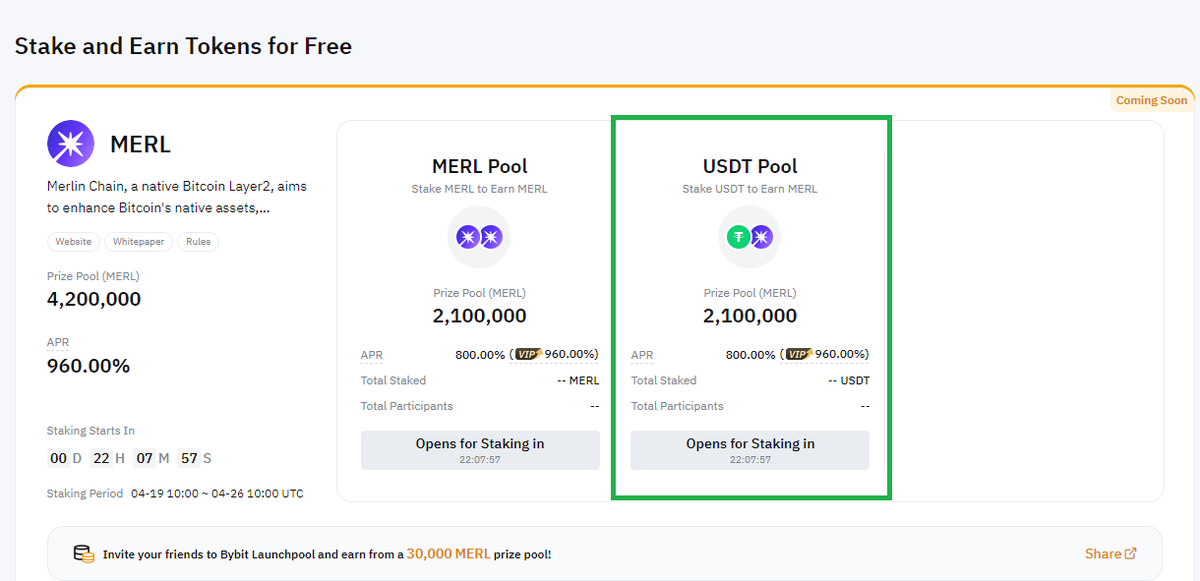Click Total Participants label in USDT Pool
This screenshot has height=581, width=1200.
pos(677,406)
